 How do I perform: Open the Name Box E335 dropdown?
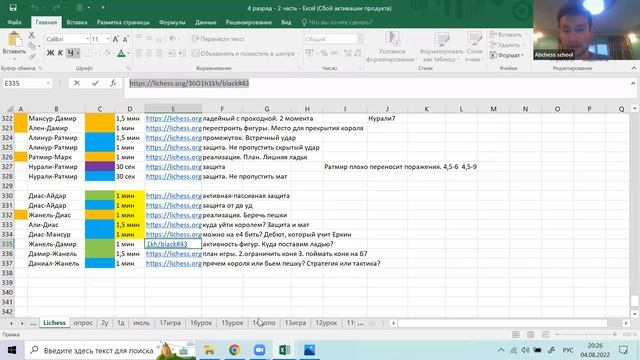click(48, 83)
